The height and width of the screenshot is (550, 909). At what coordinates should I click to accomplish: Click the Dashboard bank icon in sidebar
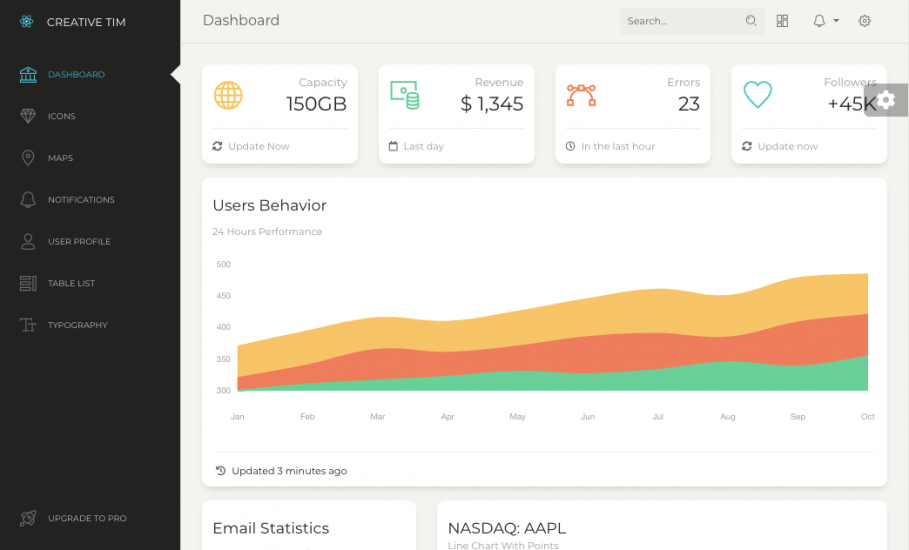(x=28, y=74)
